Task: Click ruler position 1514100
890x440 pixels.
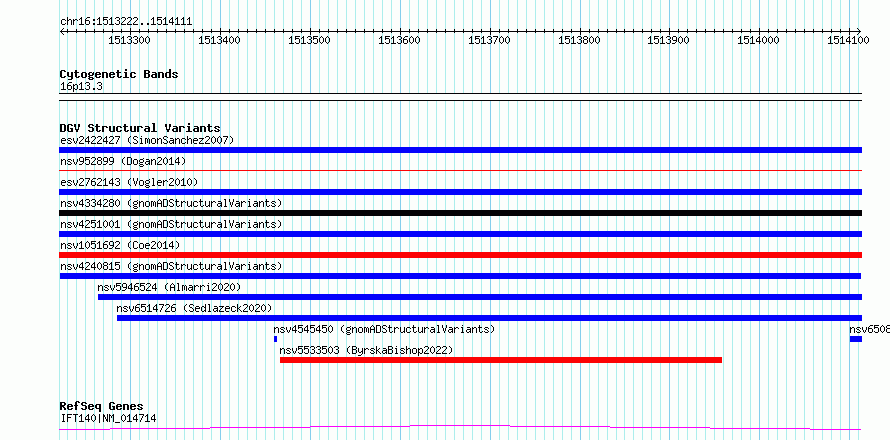Action: [x=849, y=40]
